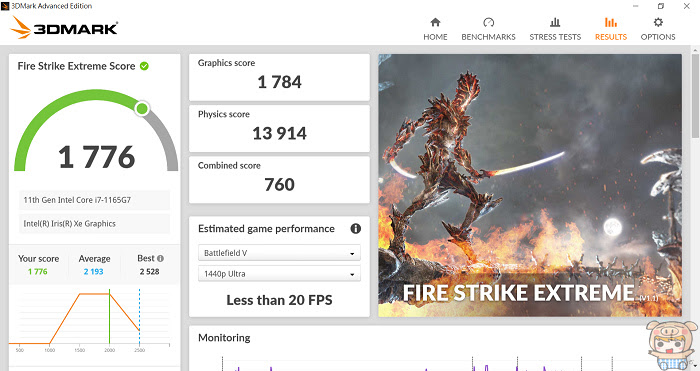Viewport: 700px width, 371px height.
Task: Click the green marker on the distribution chart
Action: pyautogui.click(x=109, y=317)
